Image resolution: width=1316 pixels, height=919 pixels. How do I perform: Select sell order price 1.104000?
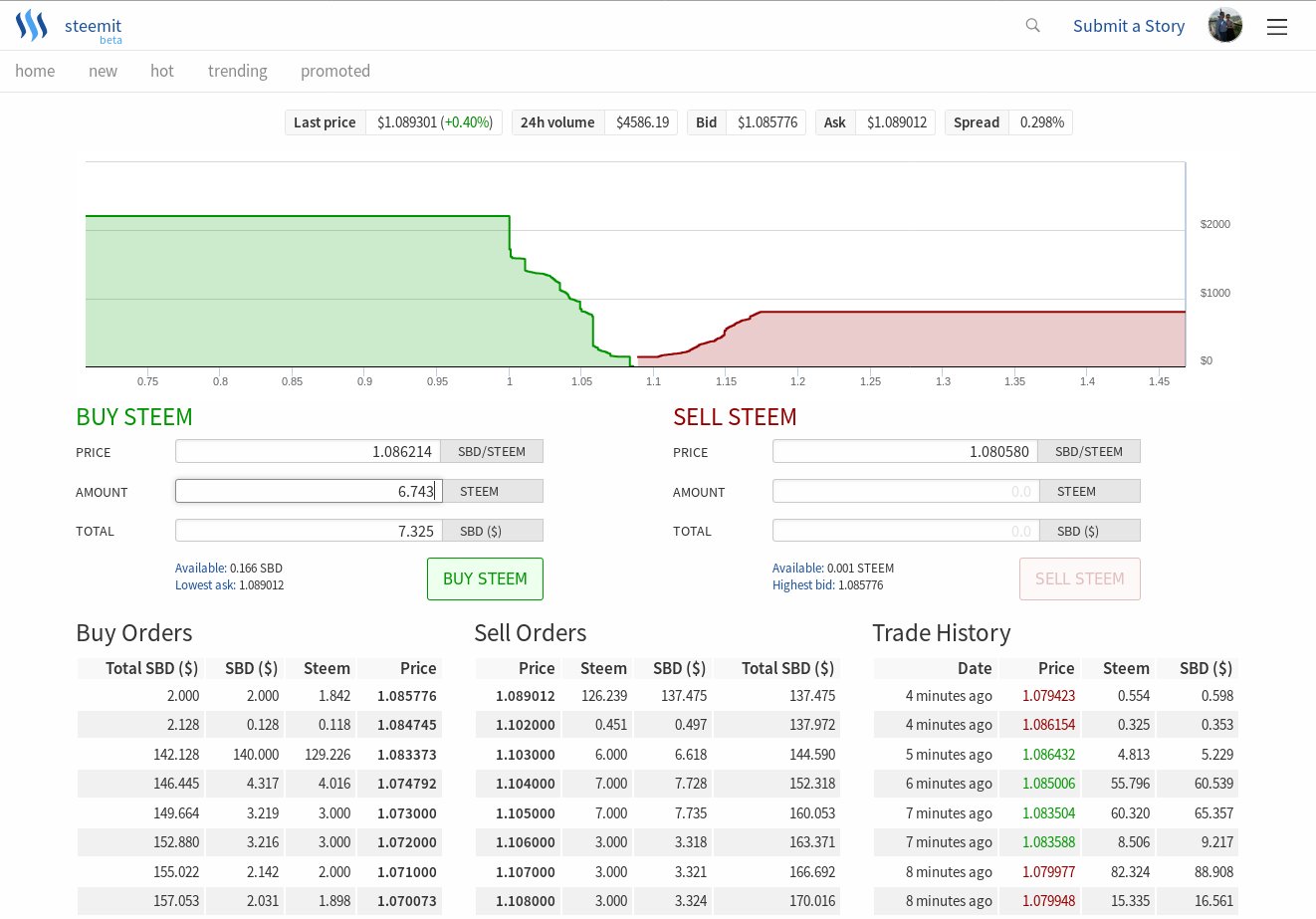(526, 784)
